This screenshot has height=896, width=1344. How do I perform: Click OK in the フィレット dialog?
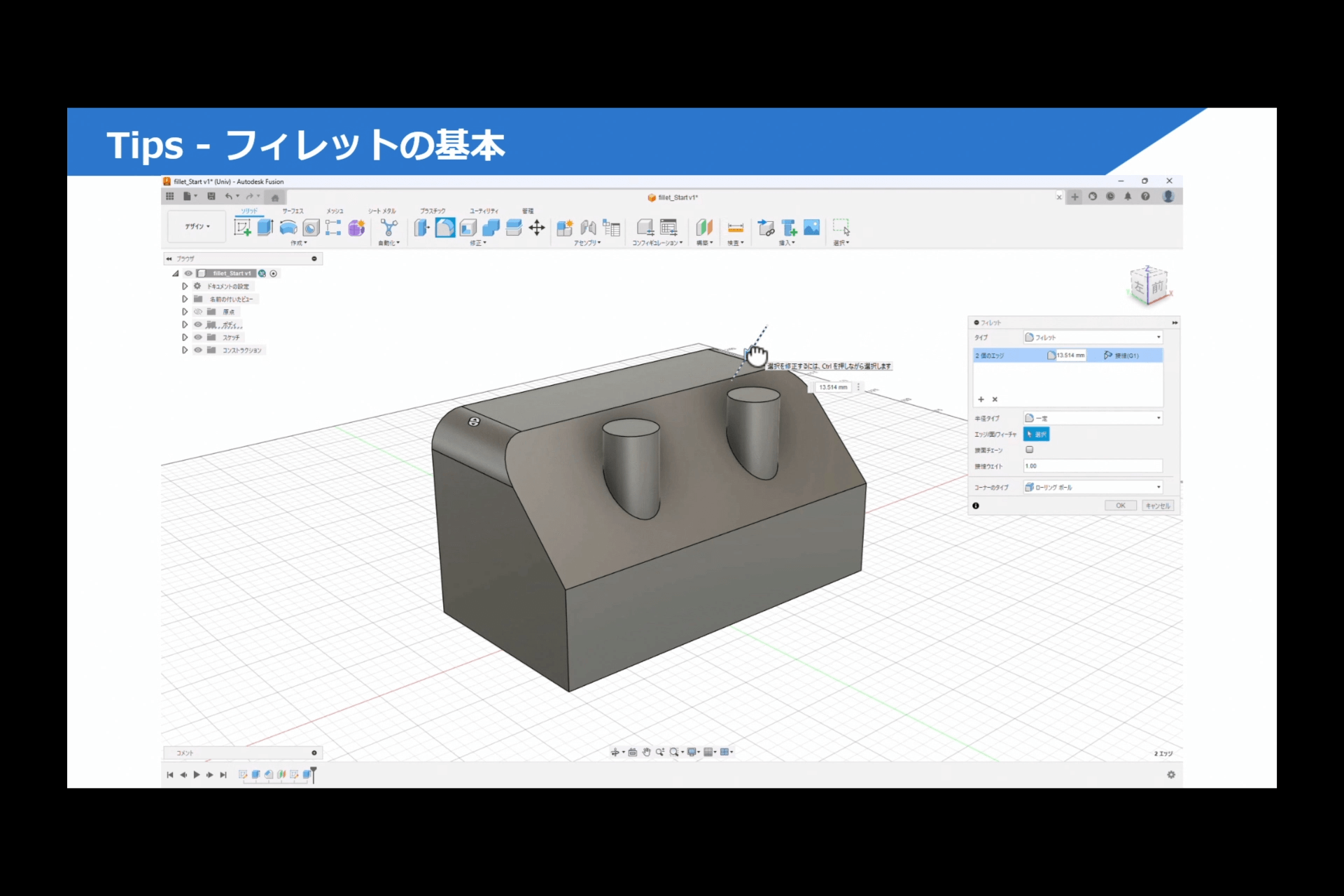click(x=1121, y=505)
